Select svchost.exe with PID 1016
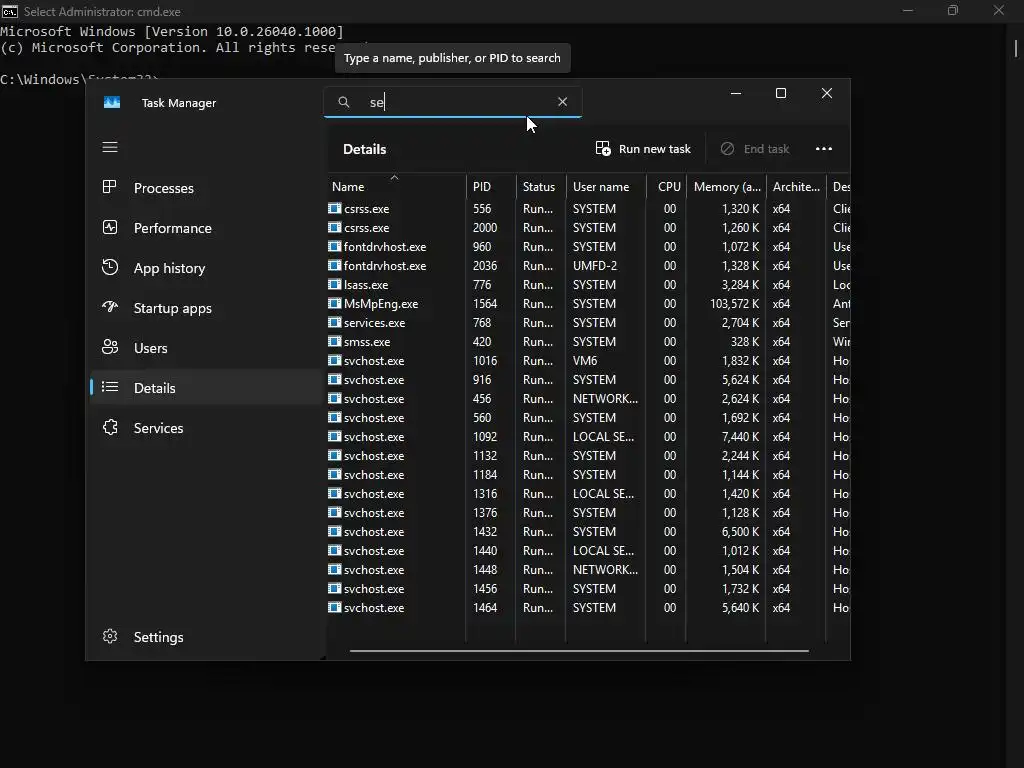The width and height of the screenshot is (1024, 768). [588, 360]
